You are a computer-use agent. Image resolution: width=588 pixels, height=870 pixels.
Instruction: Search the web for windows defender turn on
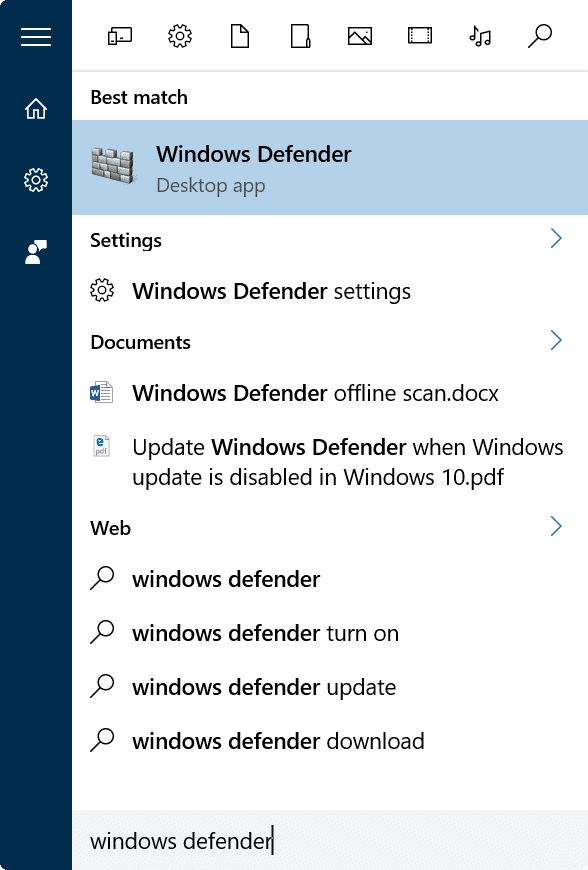(330, 633)
